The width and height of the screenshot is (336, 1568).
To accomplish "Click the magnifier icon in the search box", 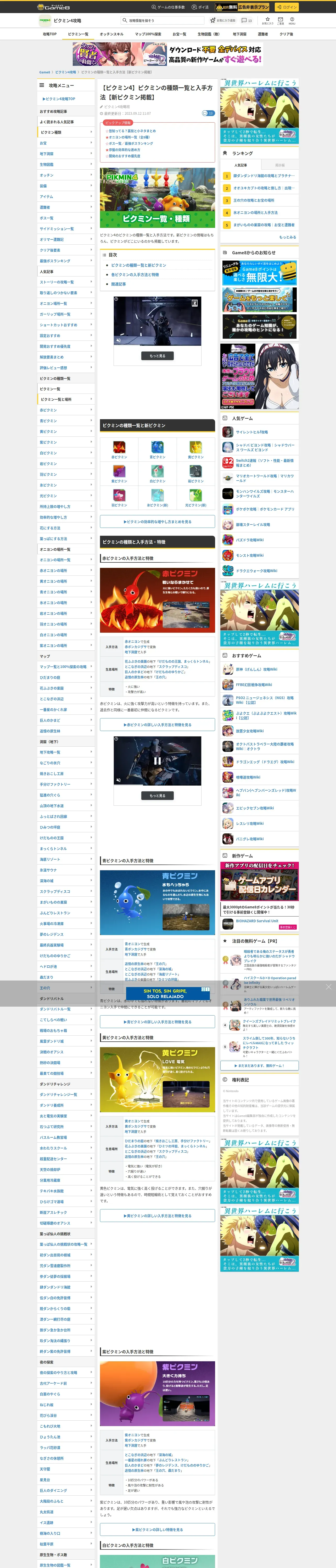I will pyautogui.click(x=126, y=20).
